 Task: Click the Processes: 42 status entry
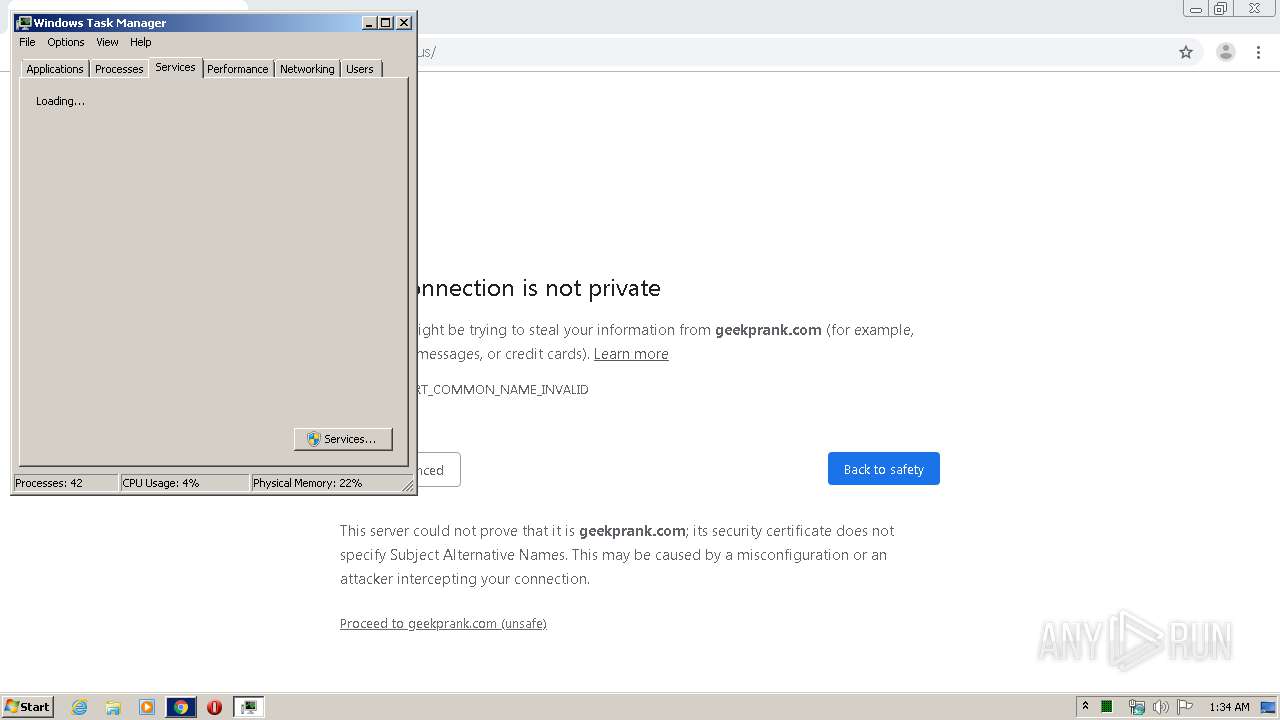pyautogui.click(x=65, y=483)
